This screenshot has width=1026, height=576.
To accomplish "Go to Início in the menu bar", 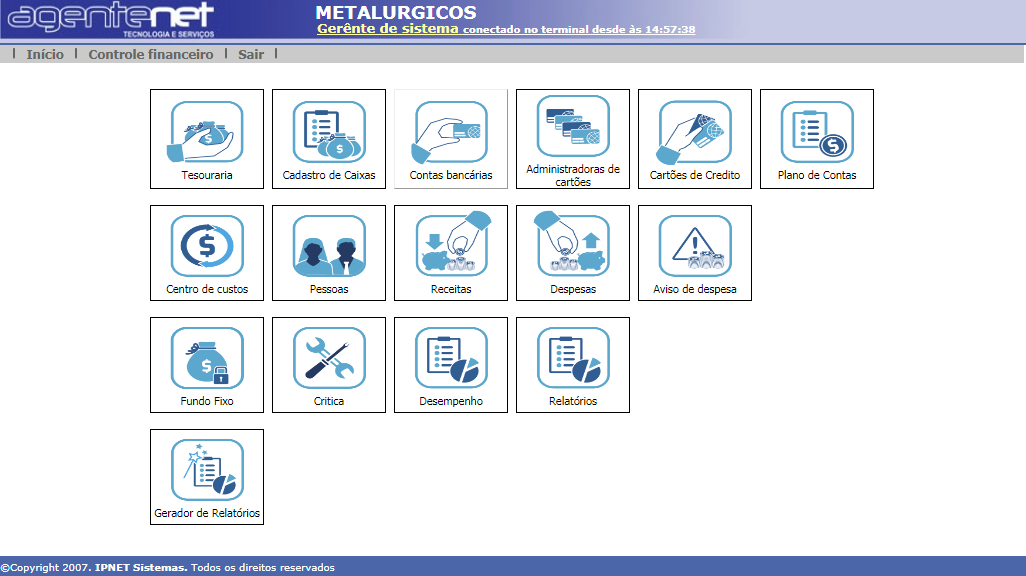I will coord(45,54).
